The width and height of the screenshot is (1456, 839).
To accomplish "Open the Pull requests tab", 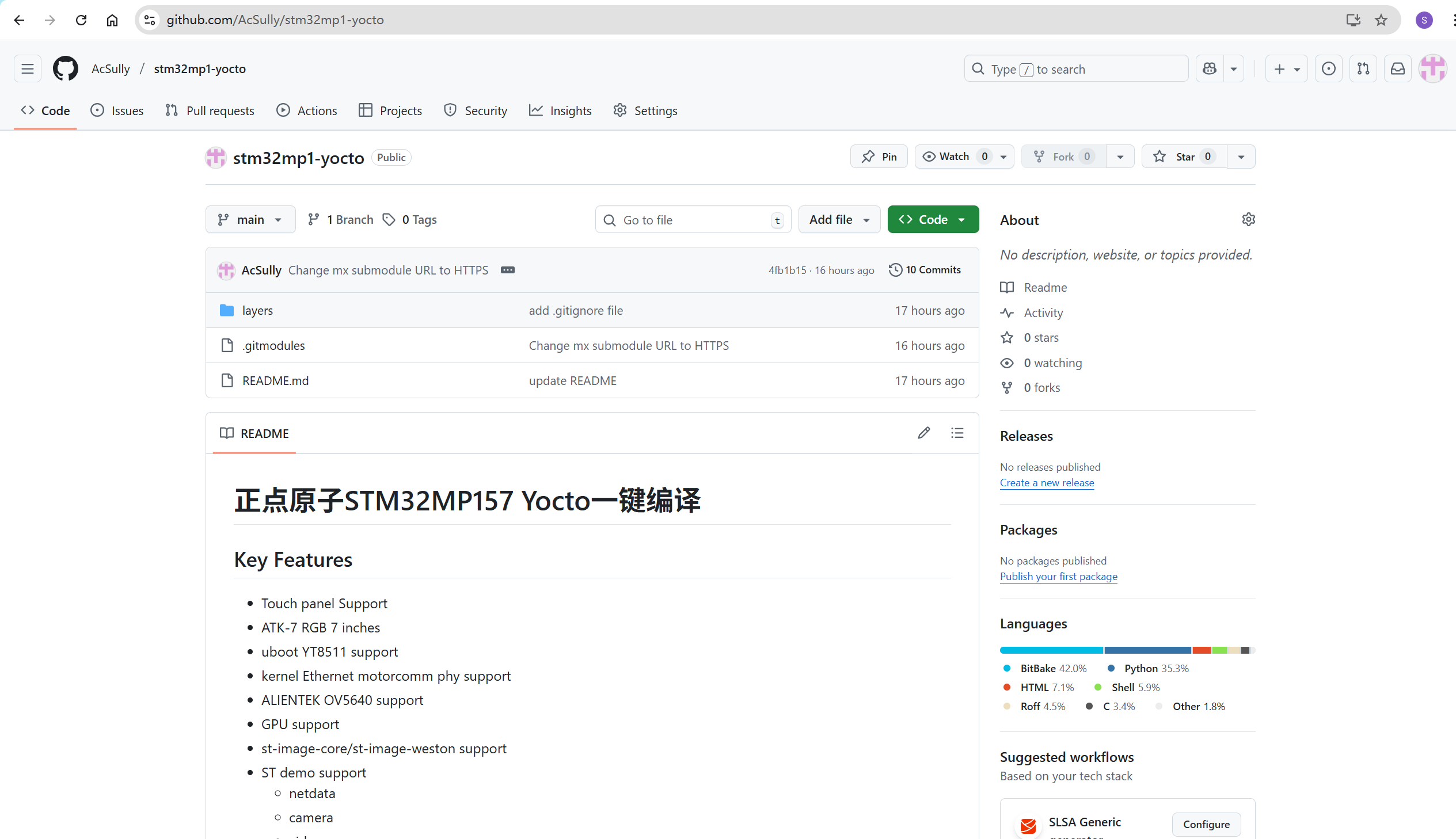I will pyautogui.click(x=210, y=110).
